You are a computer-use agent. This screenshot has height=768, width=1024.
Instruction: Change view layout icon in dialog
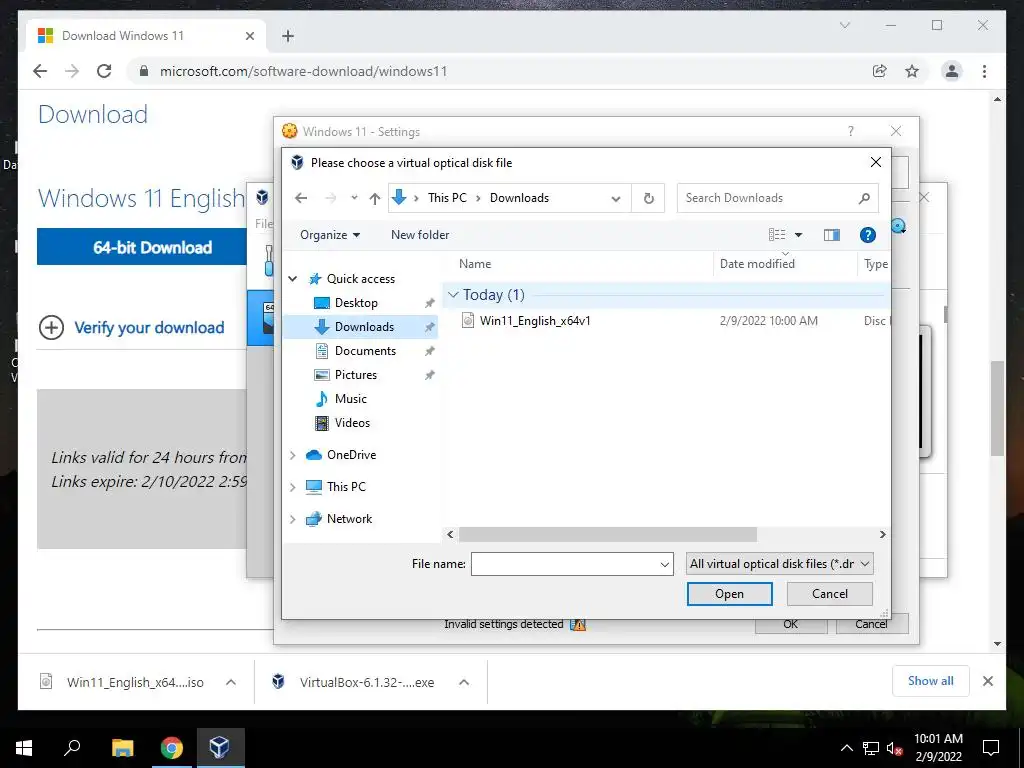tap(776, 235)
